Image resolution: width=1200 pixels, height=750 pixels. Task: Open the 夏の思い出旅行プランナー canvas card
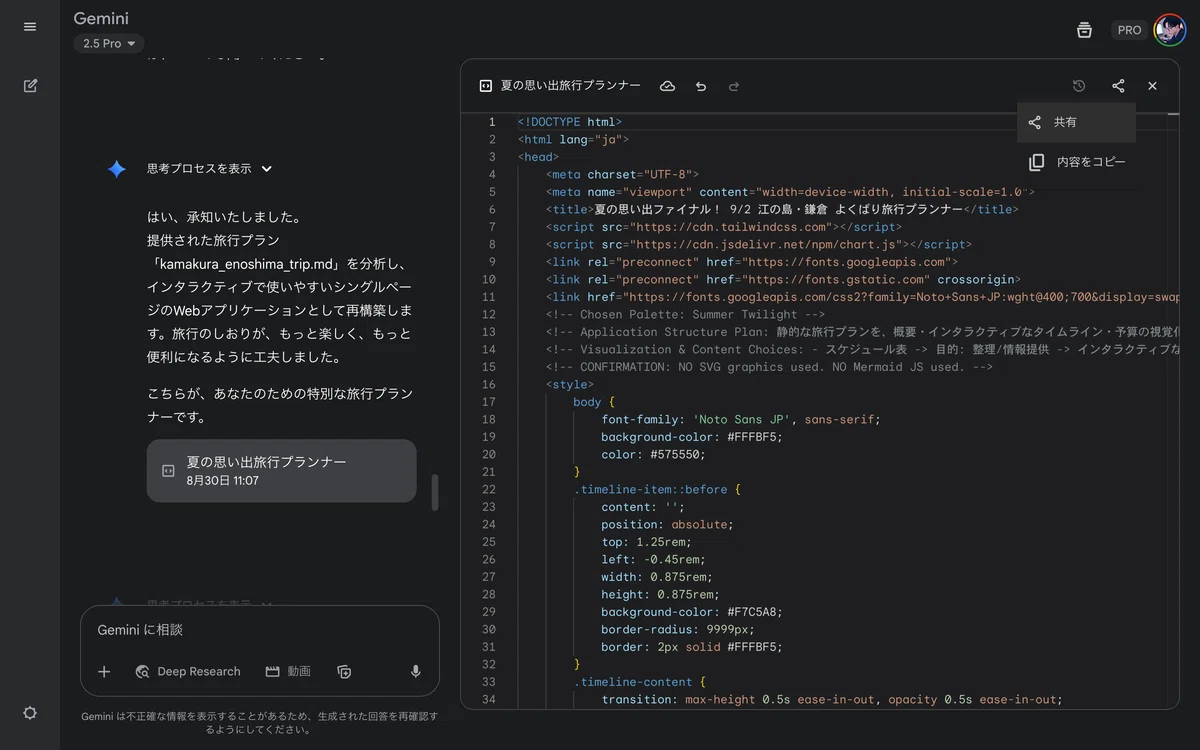(x=281, y=470)
